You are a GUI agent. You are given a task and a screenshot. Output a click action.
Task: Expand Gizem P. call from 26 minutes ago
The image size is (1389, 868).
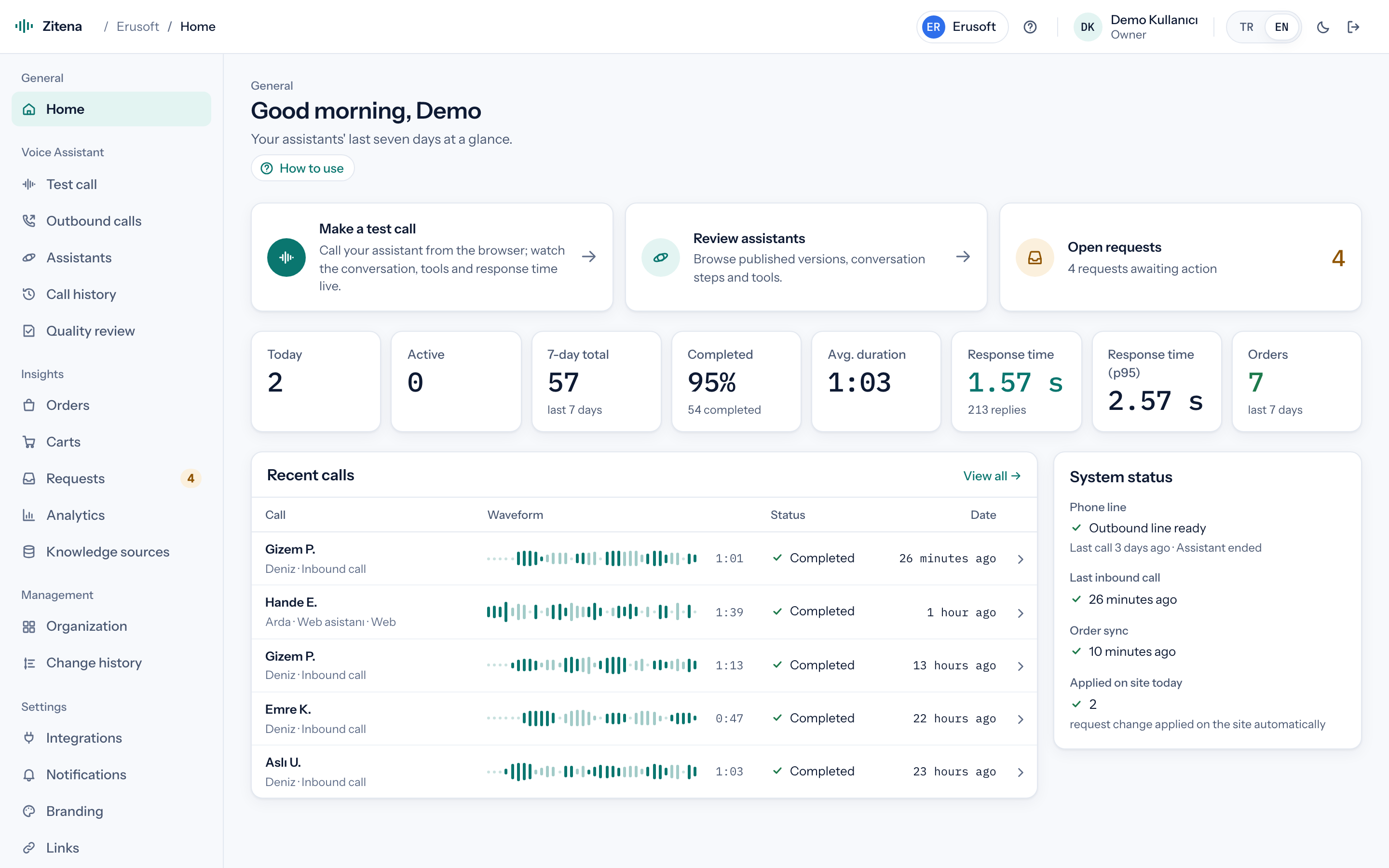click(x=1021, y=559)
